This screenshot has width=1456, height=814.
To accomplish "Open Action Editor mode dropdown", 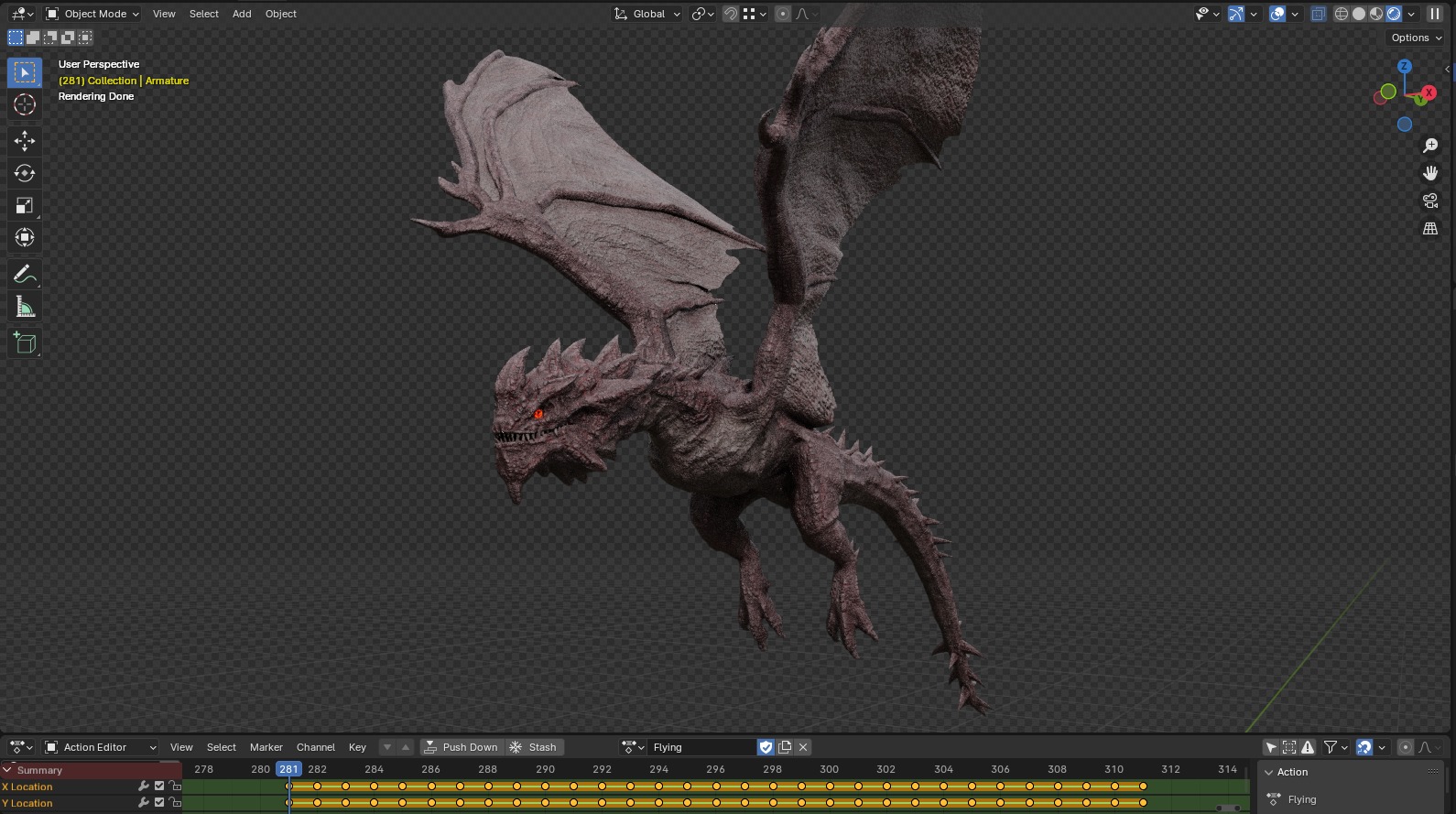I will [x=101, y=747].
